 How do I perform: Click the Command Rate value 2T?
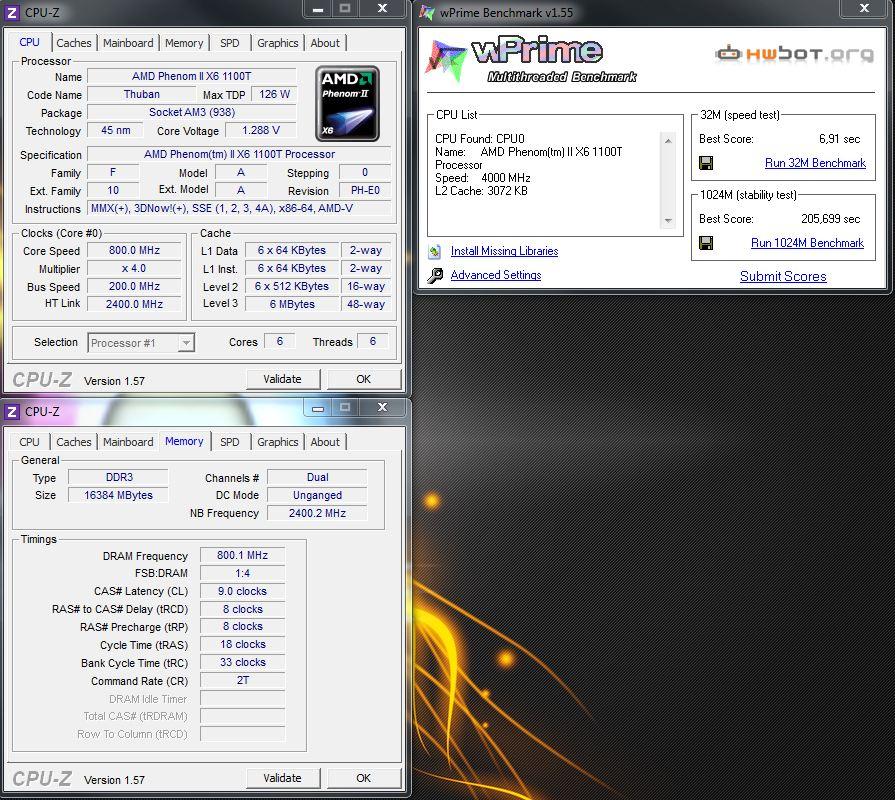243,680
